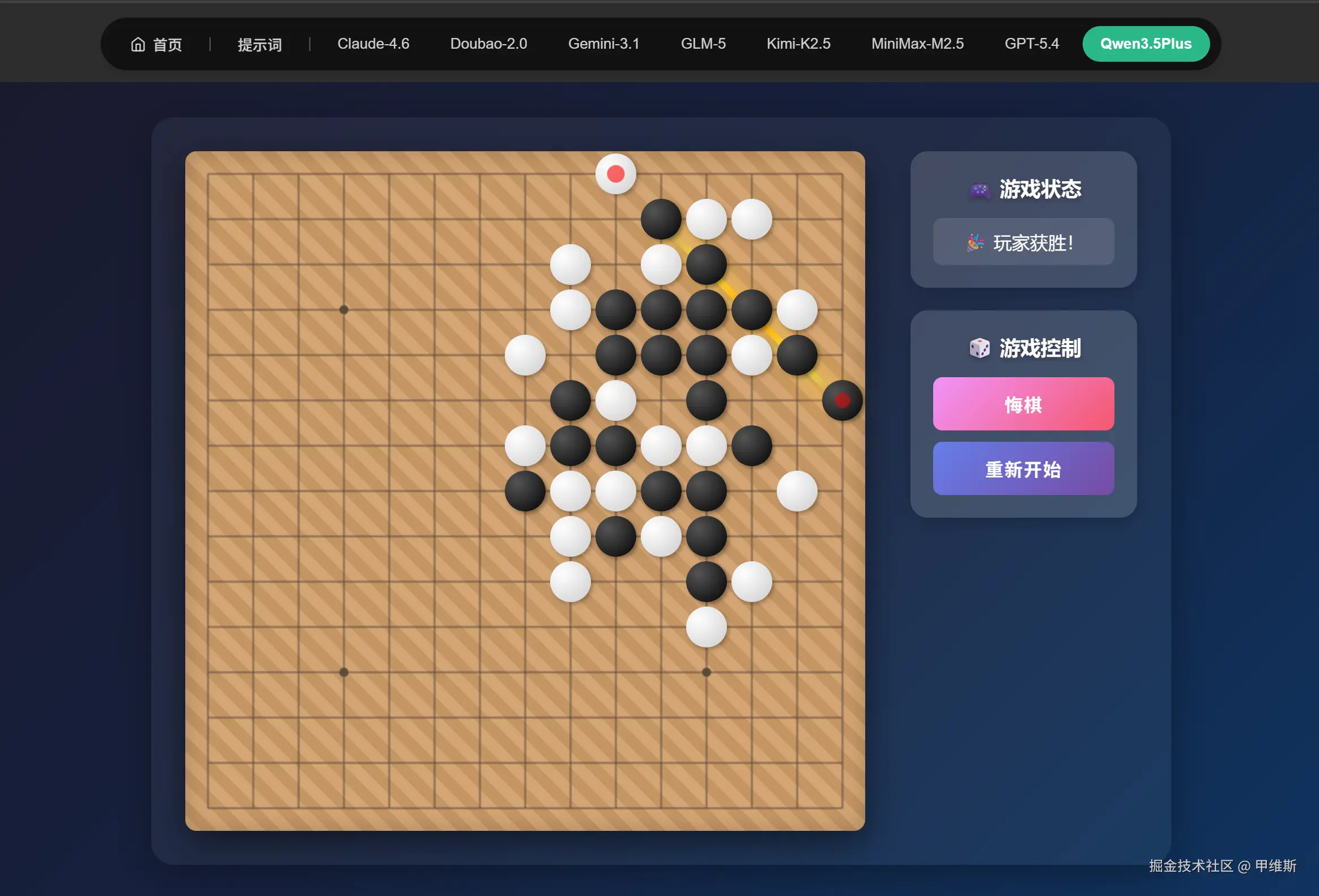Click the black stone with red marker
The width and height of the screenshot is (1319, 896).
[x=842, y=400]
